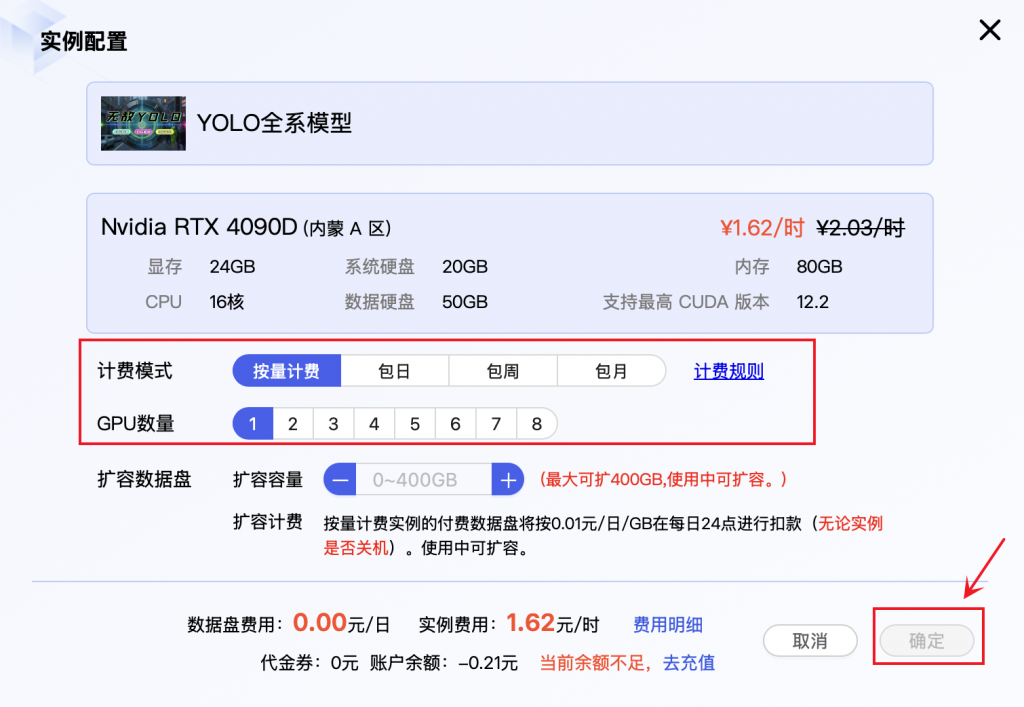Click the 12.2 CUDA version value

pyautogui.click(x=812, y=302)
